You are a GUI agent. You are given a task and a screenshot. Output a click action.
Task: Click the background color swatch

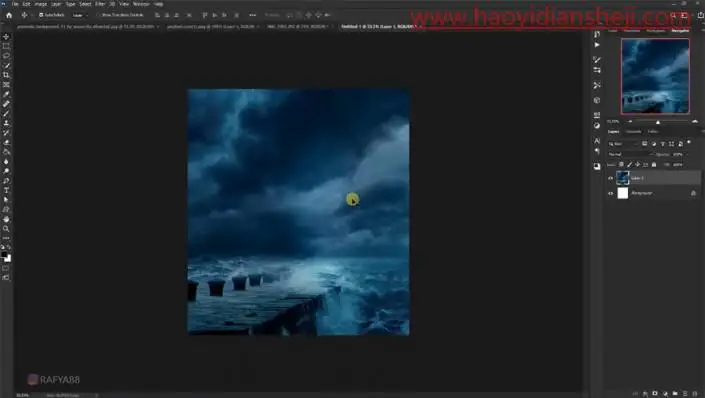pyautogui.click(x=8, y=259)
